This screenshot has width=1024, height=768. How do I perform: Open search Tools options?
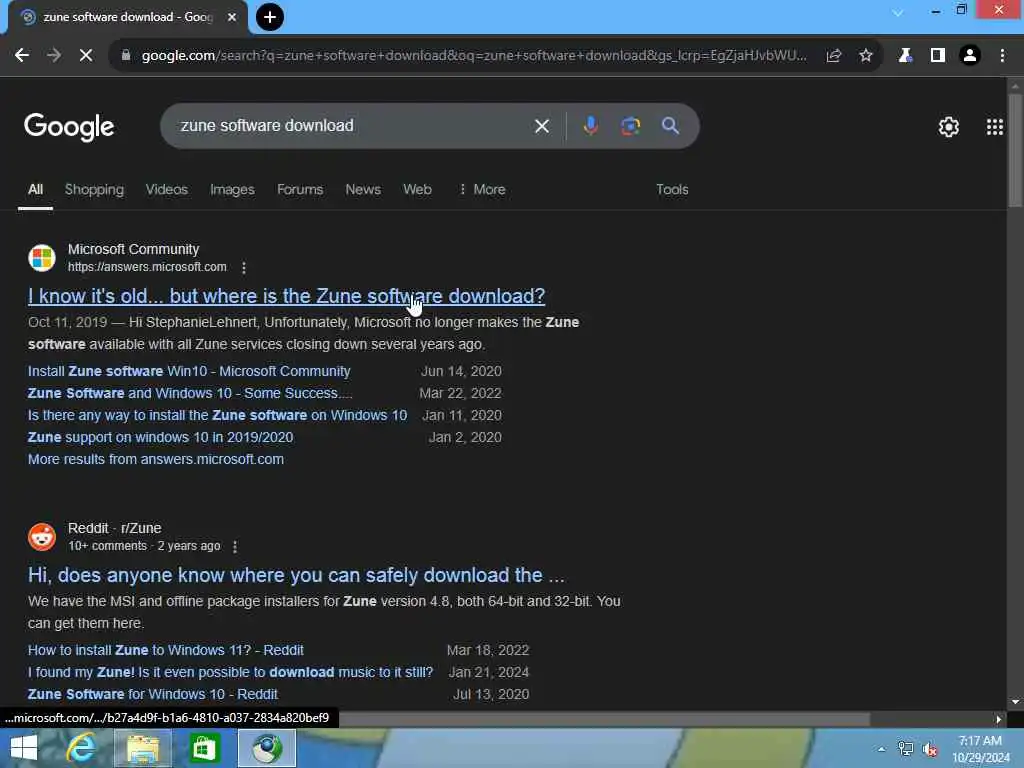tap(672, 189)
